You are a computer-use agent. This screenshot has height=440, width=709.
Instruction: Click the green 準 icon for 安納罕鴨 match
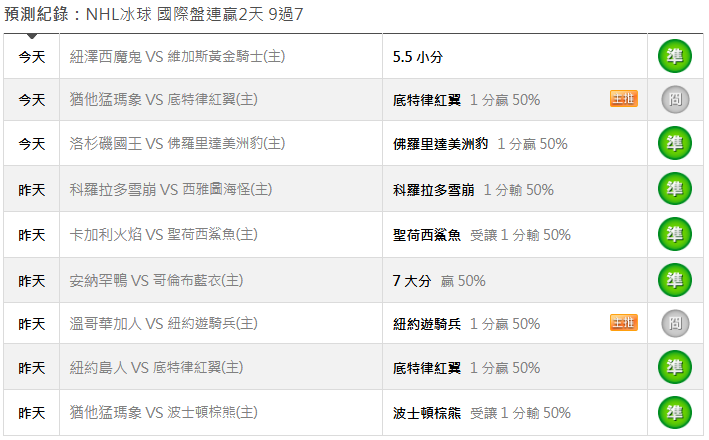674,280
